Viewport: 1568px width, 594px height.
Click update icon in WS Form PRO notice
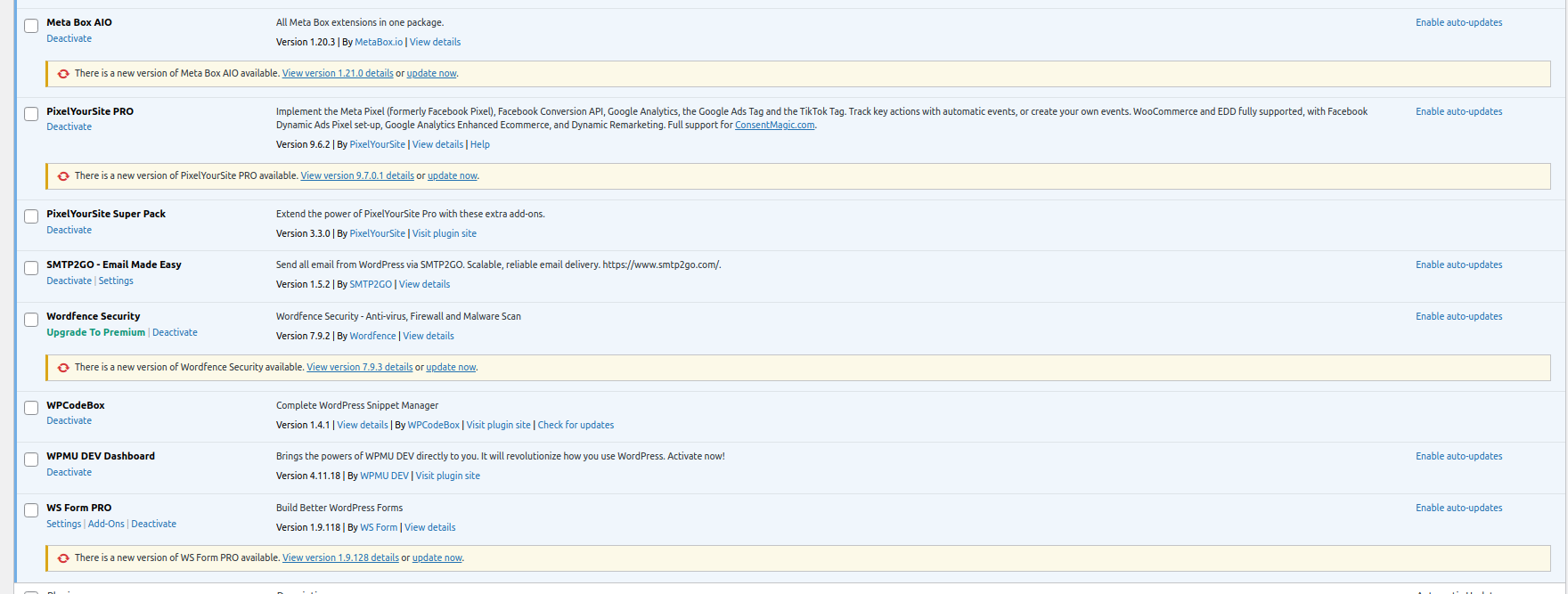click(x=63, y=558)
